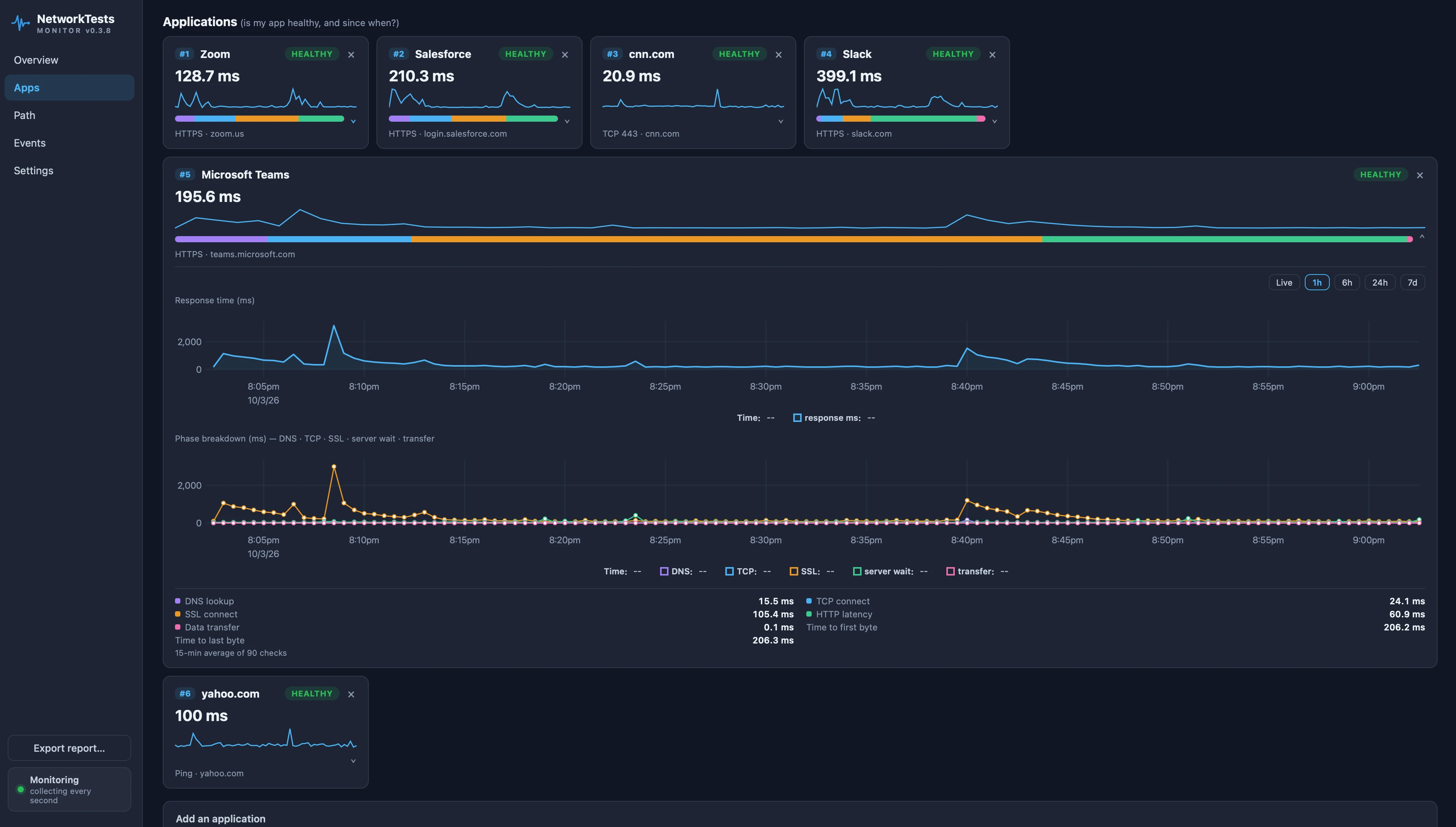Click the Export report button
This screenshot has height=827, width=1456.
point(69,748)
